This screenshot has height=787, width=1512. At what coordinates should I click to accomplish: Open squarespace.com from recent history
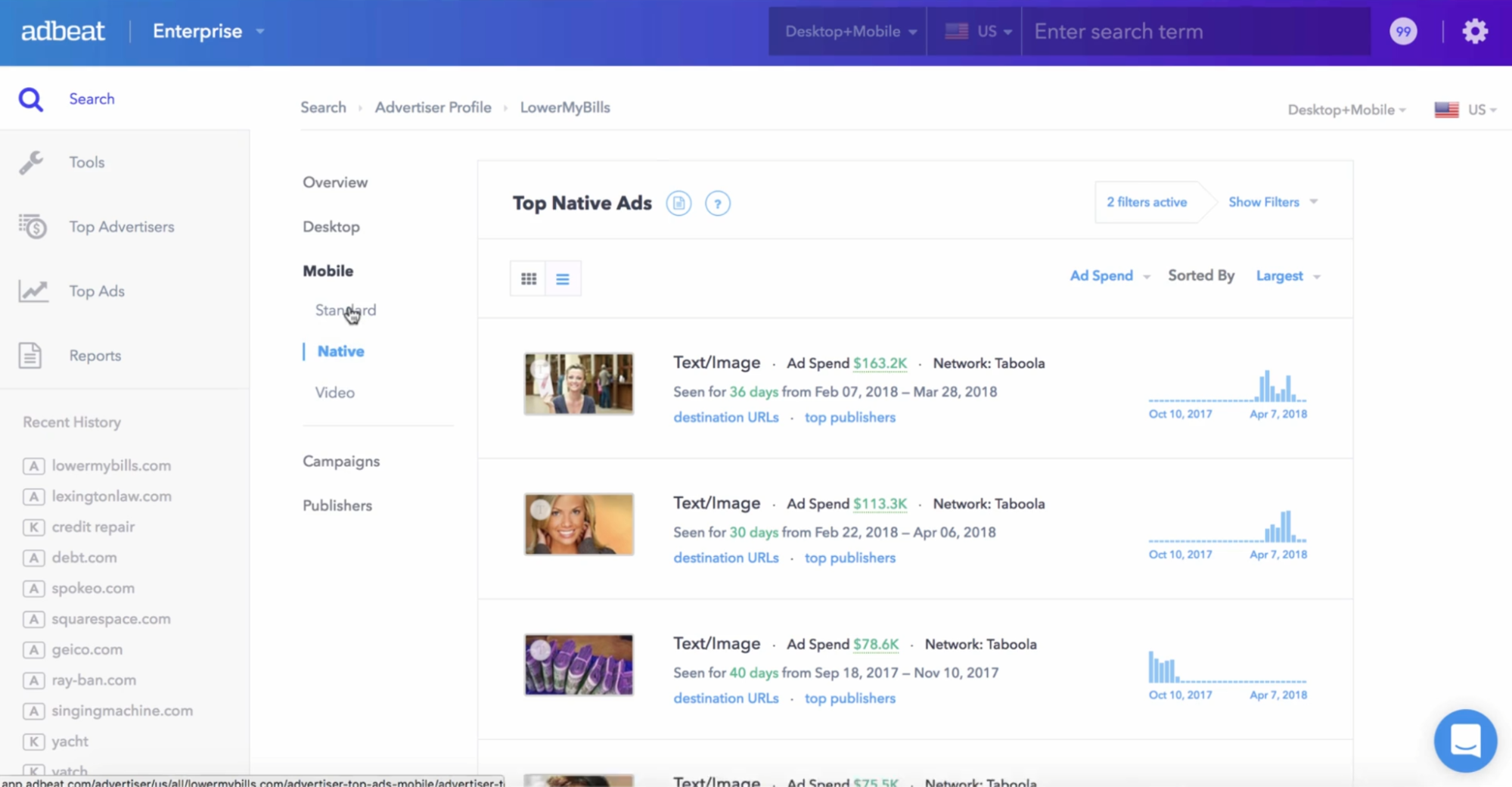tap(111, 619)
